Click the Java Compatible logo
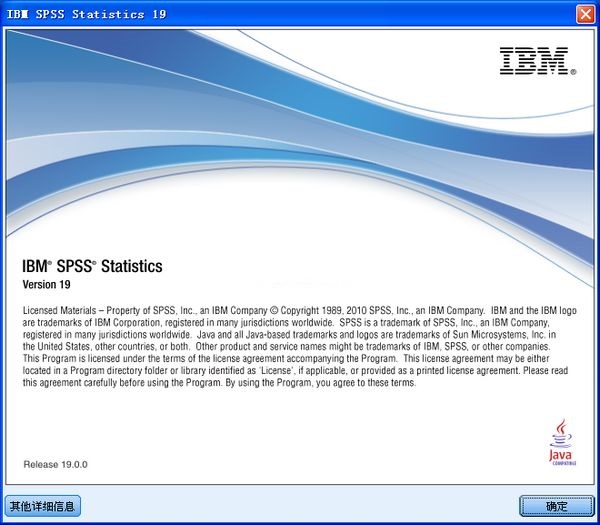600x525 pixels. tap(562, 442)
